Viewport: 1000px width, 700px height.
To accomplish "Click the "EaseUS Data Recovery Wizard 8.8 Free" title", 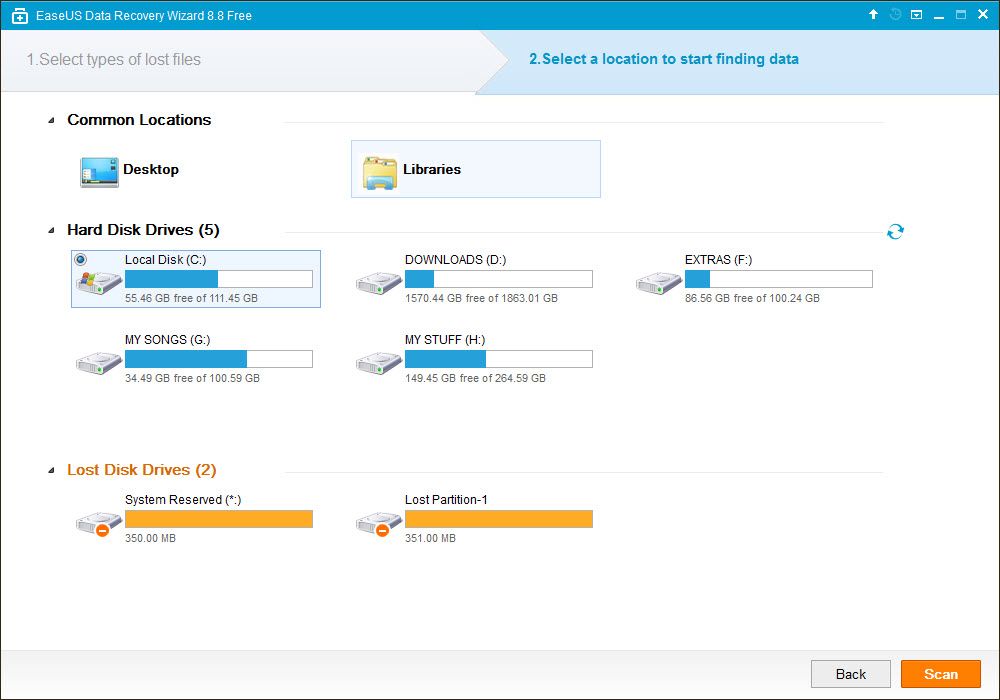I will [x=143, y=16].
